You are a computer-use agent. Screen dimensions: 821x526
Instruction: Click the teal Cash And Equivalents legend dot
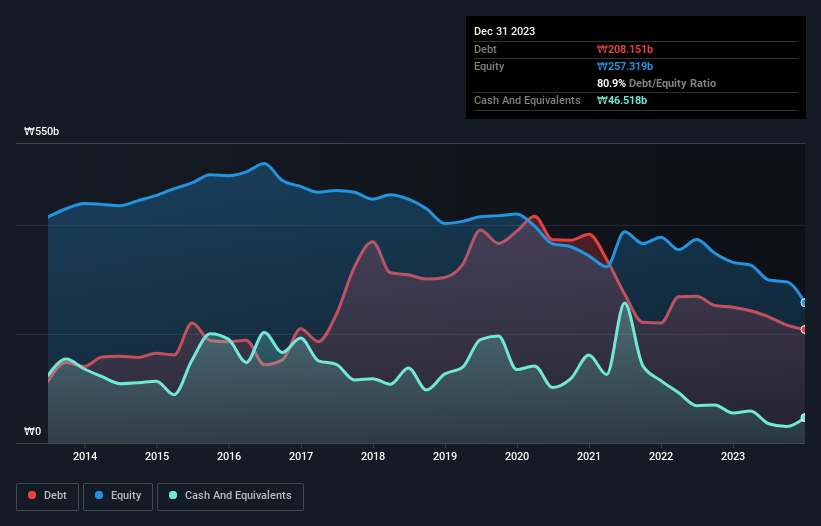(x=173, y=495)
